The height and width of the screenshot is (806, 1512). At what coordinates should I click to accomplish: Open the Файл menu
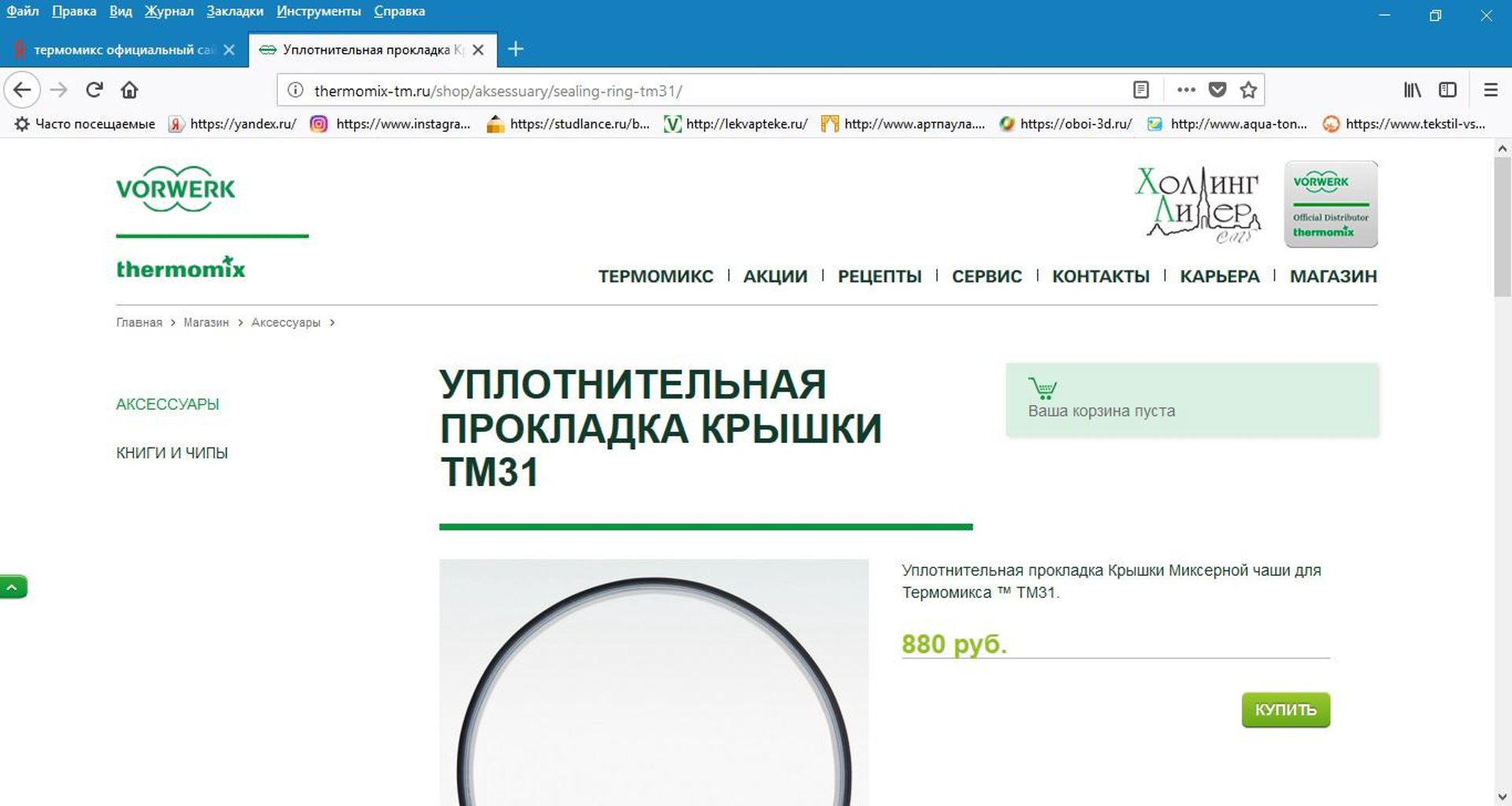(22, 11)
